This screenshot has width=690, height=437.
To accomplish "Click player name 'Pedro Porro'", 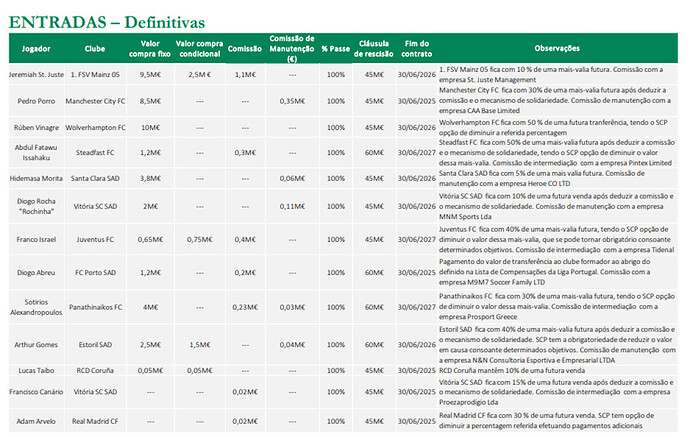I will 36,101.
